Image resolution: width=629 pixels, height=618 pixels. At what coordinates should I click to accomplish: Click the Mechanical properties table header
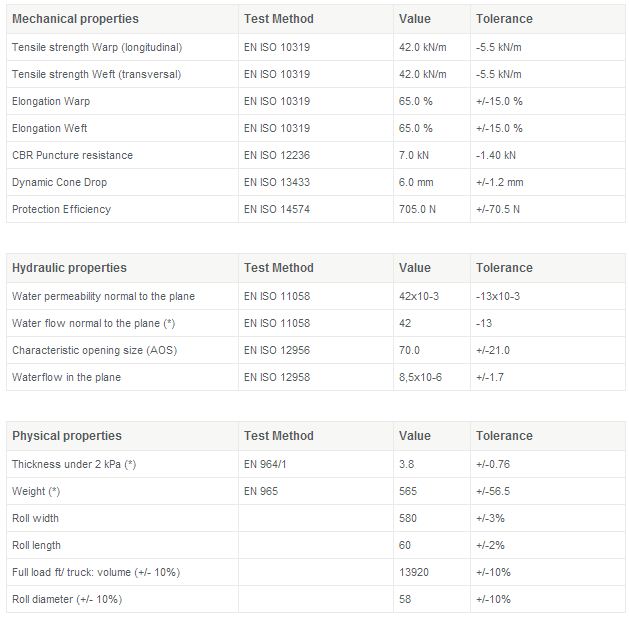75,19
